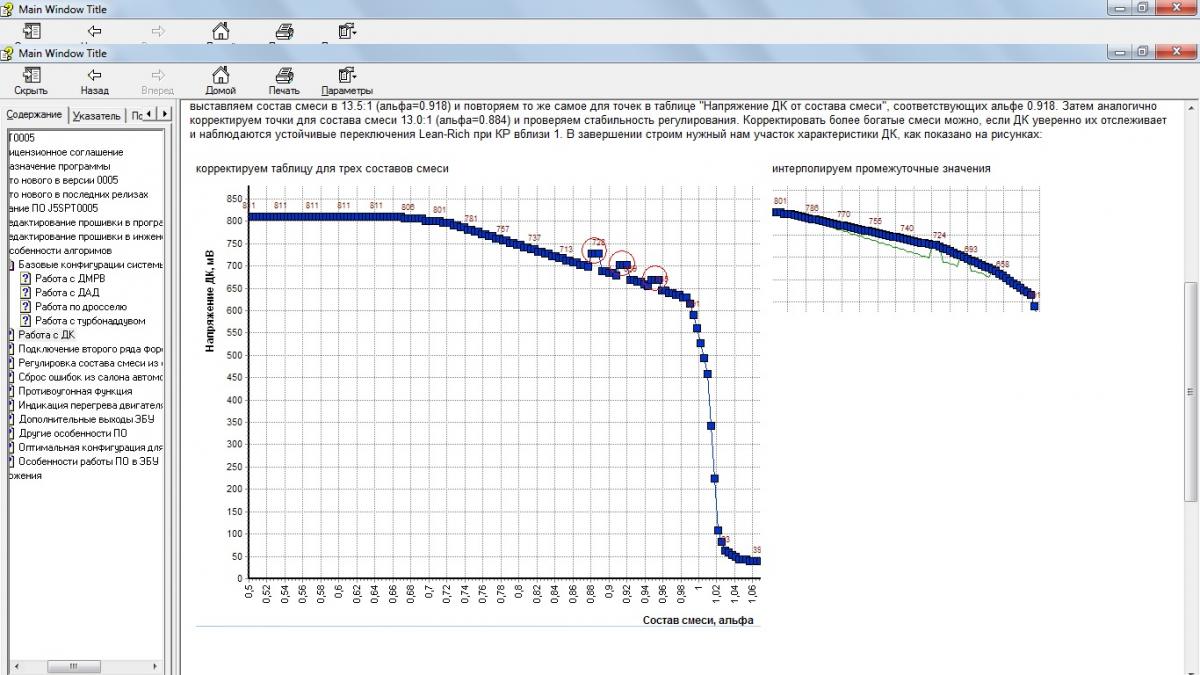Click the back arrow in the back window toolbar
This screenshot has width=1200, height=675.
pyautogui.click(x=95, y=33)
